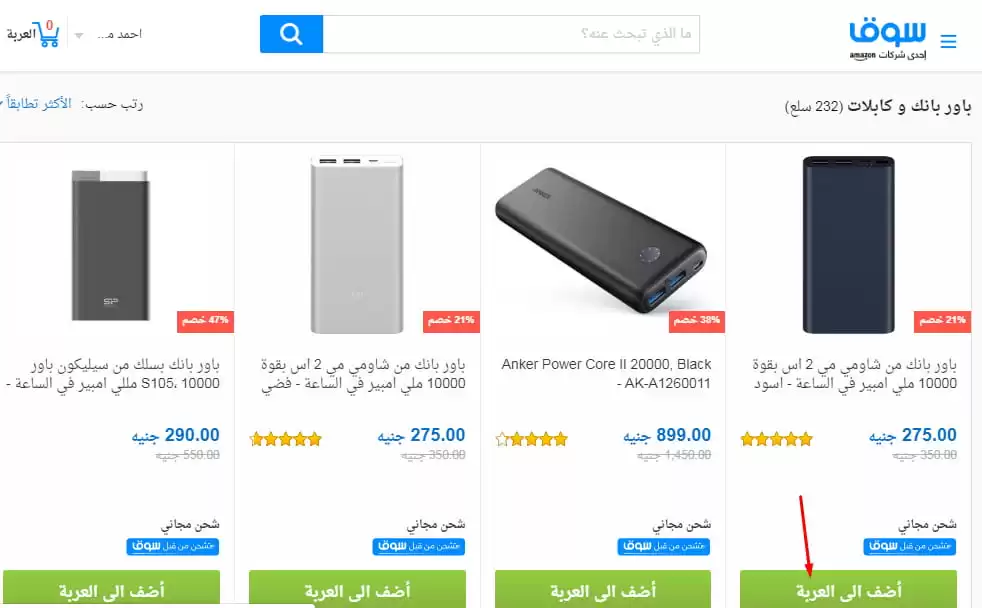Add the Anker Power Core to the cart
982x608 pixels.
pos(603,590)
